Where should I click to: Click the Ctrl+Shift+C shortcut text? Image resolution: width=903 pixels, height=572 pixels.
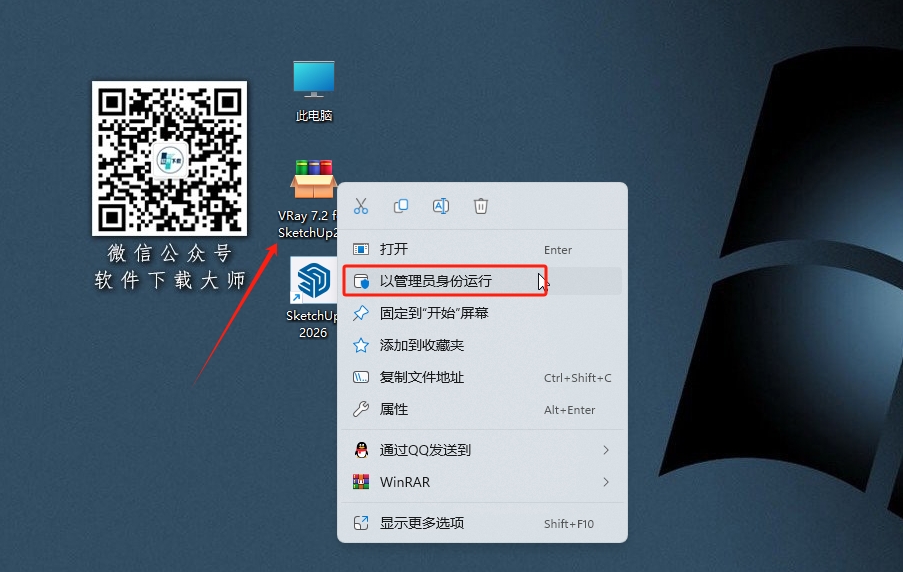[578, 378]
